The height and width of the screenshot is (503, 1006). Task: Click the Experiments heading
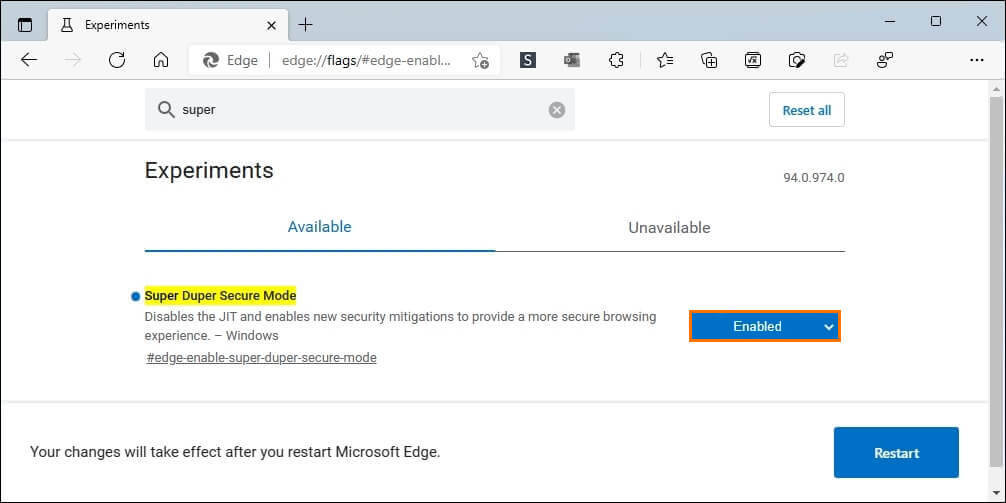209,171
